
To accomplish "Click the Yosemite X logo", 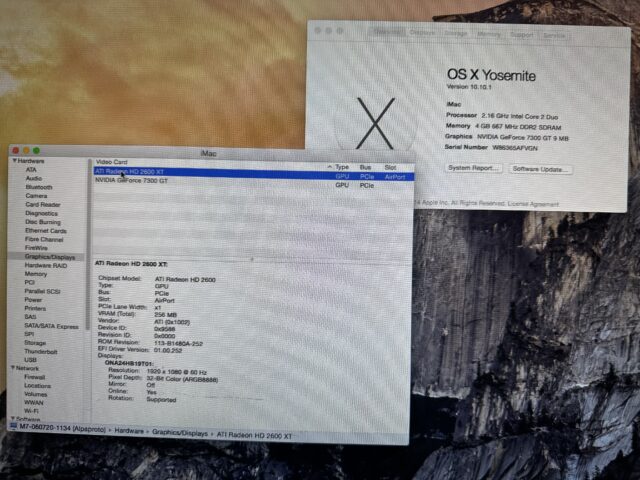I will (x=376, y=122).
